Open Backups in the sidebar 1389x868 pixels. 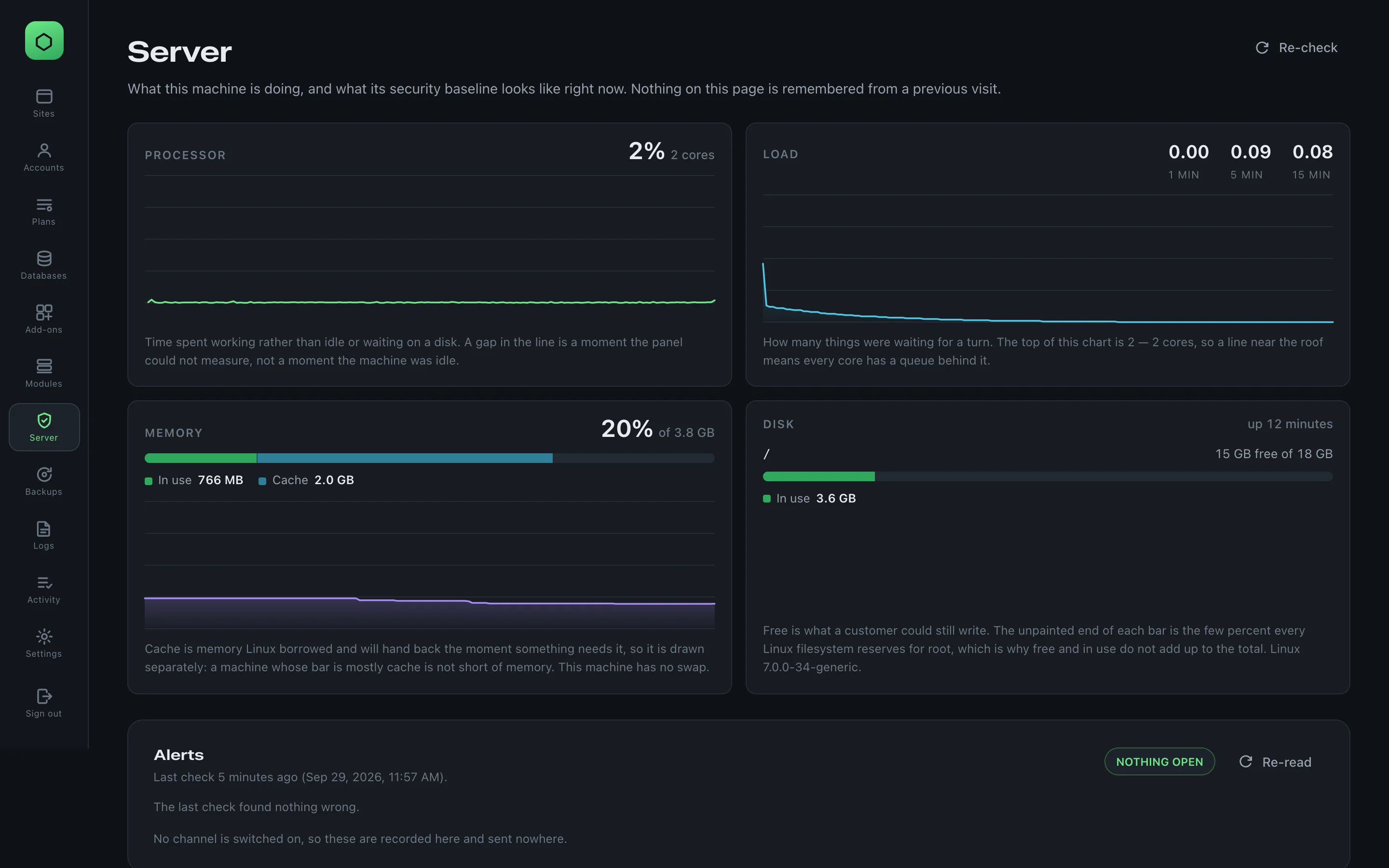[x=44, y=481]
